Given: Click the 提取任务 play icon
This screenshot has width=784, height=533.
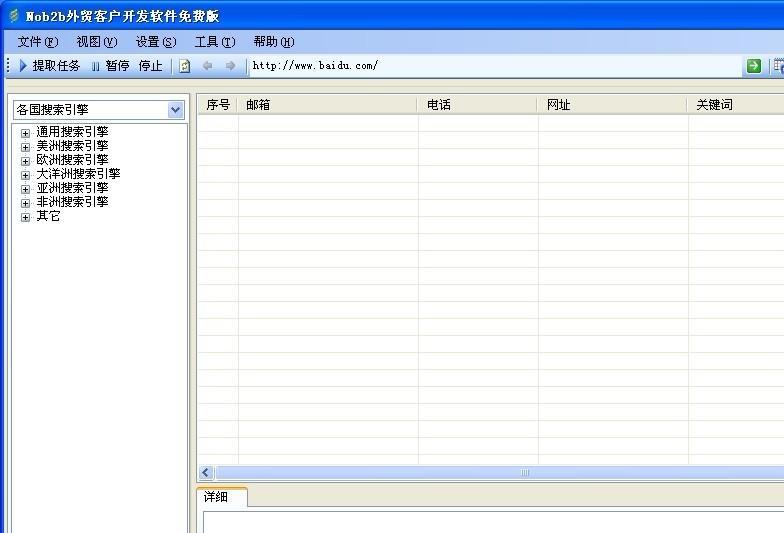Looking at the screenshot, I should [22, 66].
